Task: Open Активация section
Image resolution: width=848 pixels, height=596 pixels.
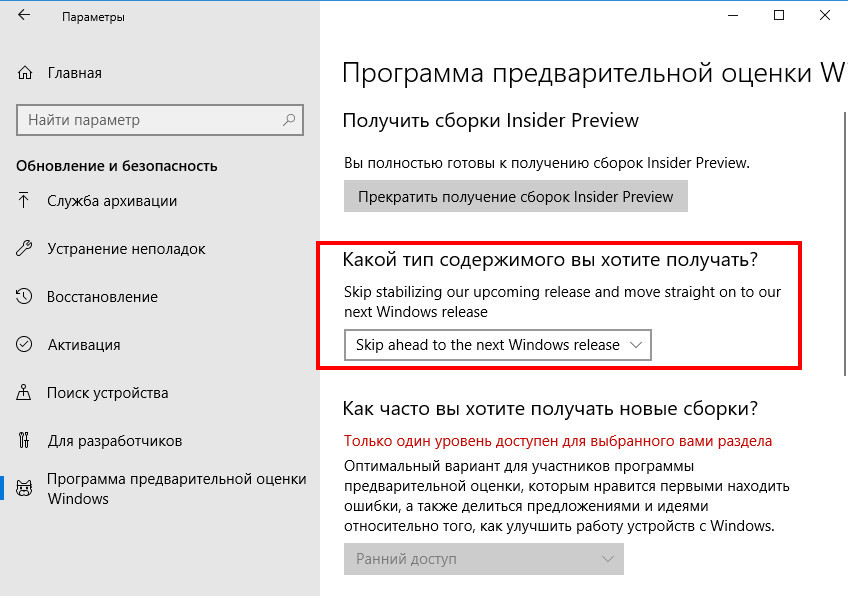Action: [84, 345]
